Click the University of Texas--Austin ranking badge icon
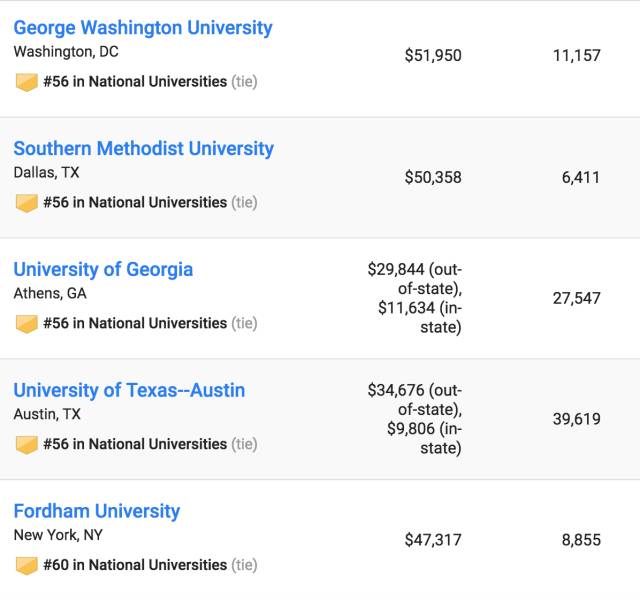The width and height of the screenshot is (640, 600). 27,445
